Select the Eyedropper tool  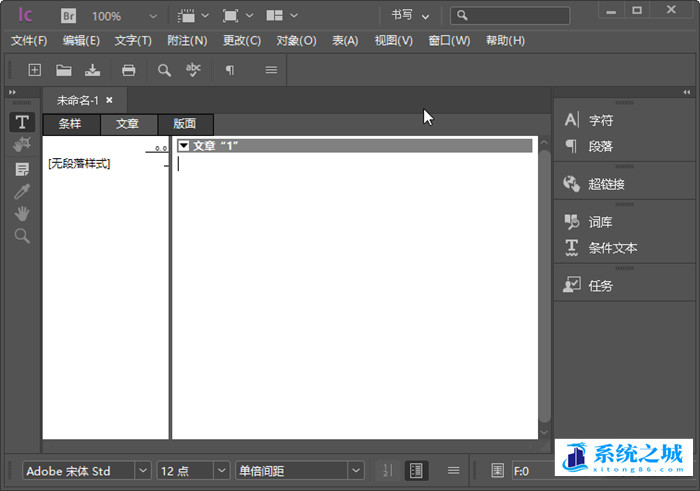22,191
